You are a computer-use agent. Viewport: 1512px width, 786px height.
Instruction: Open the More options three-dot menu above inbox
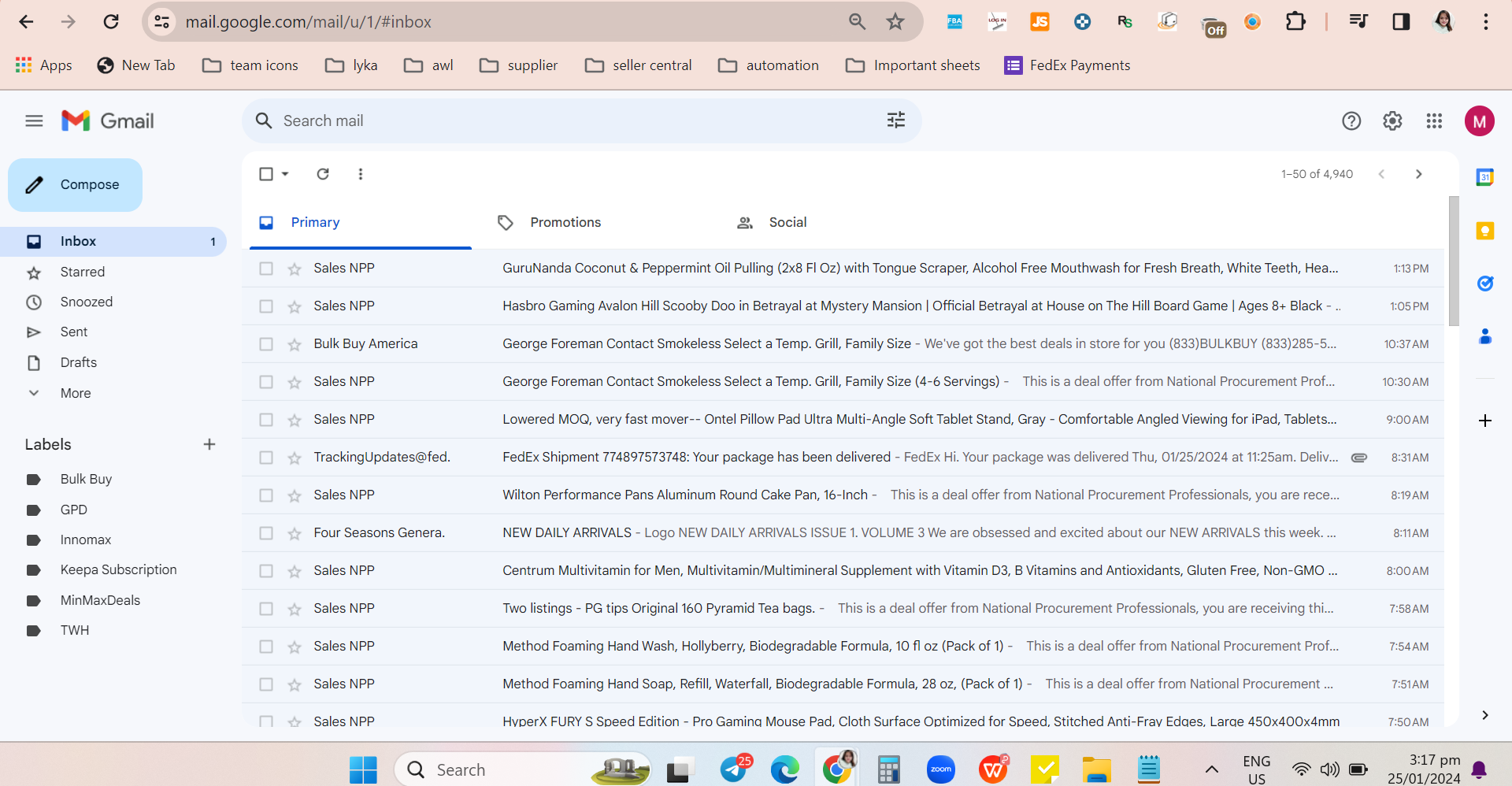[361, 174]
